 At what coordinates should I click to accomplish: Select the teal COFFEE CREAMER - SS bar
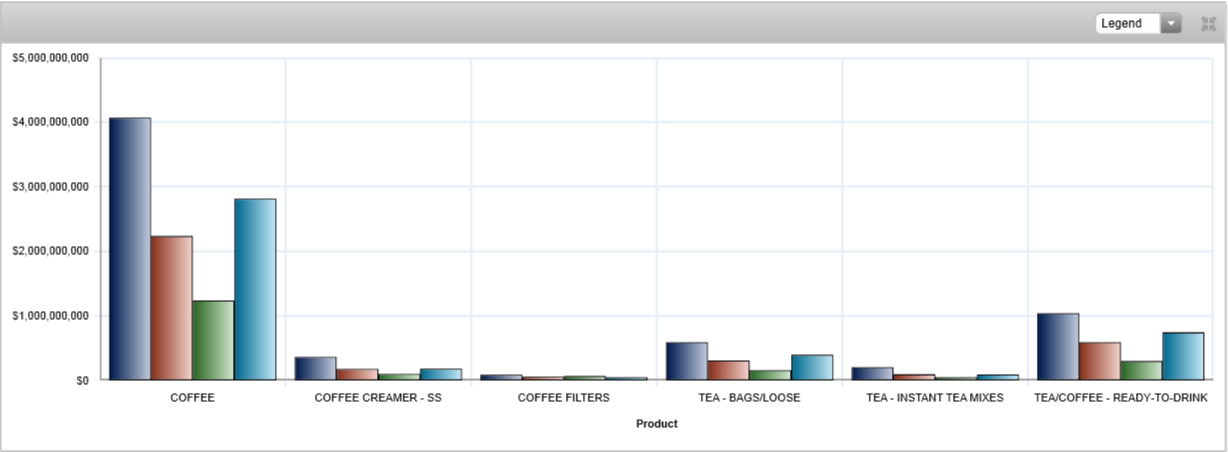click(x=441, y=374)
